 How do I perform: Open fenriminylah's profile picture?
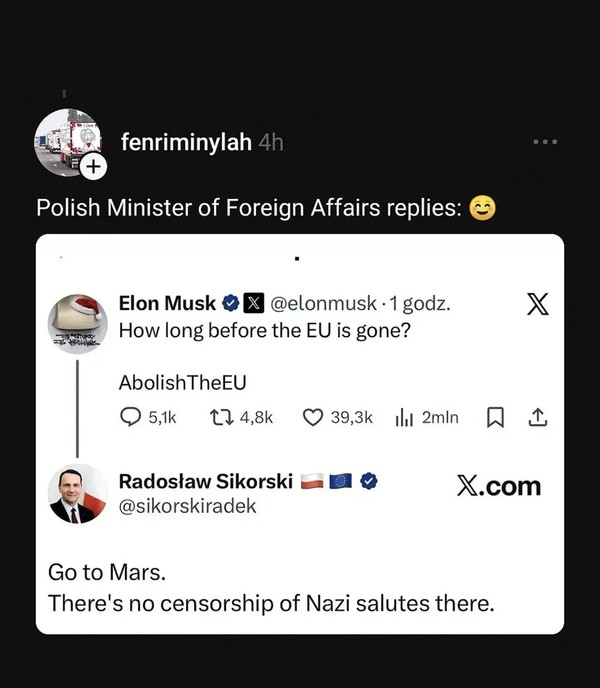68,143
